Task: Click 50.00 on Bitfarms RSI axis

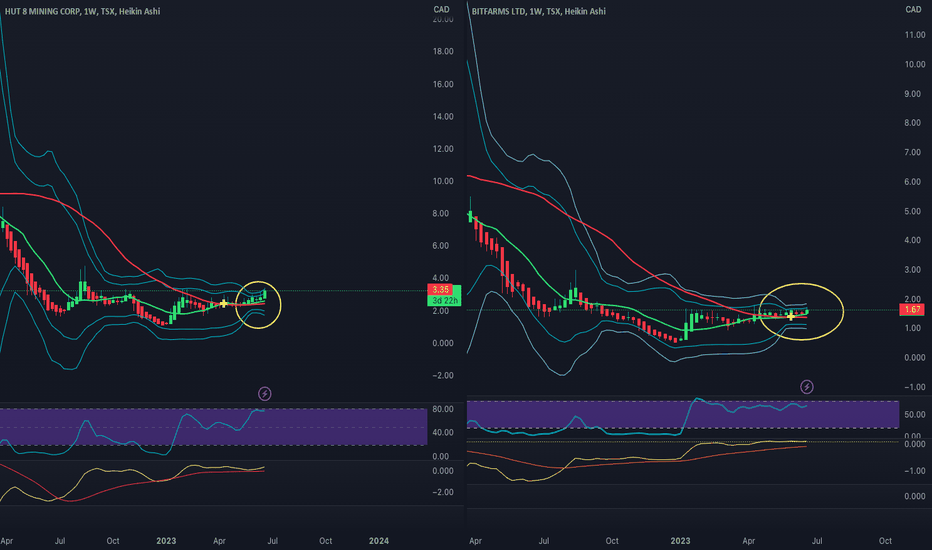Action: [x=915, y=414]
